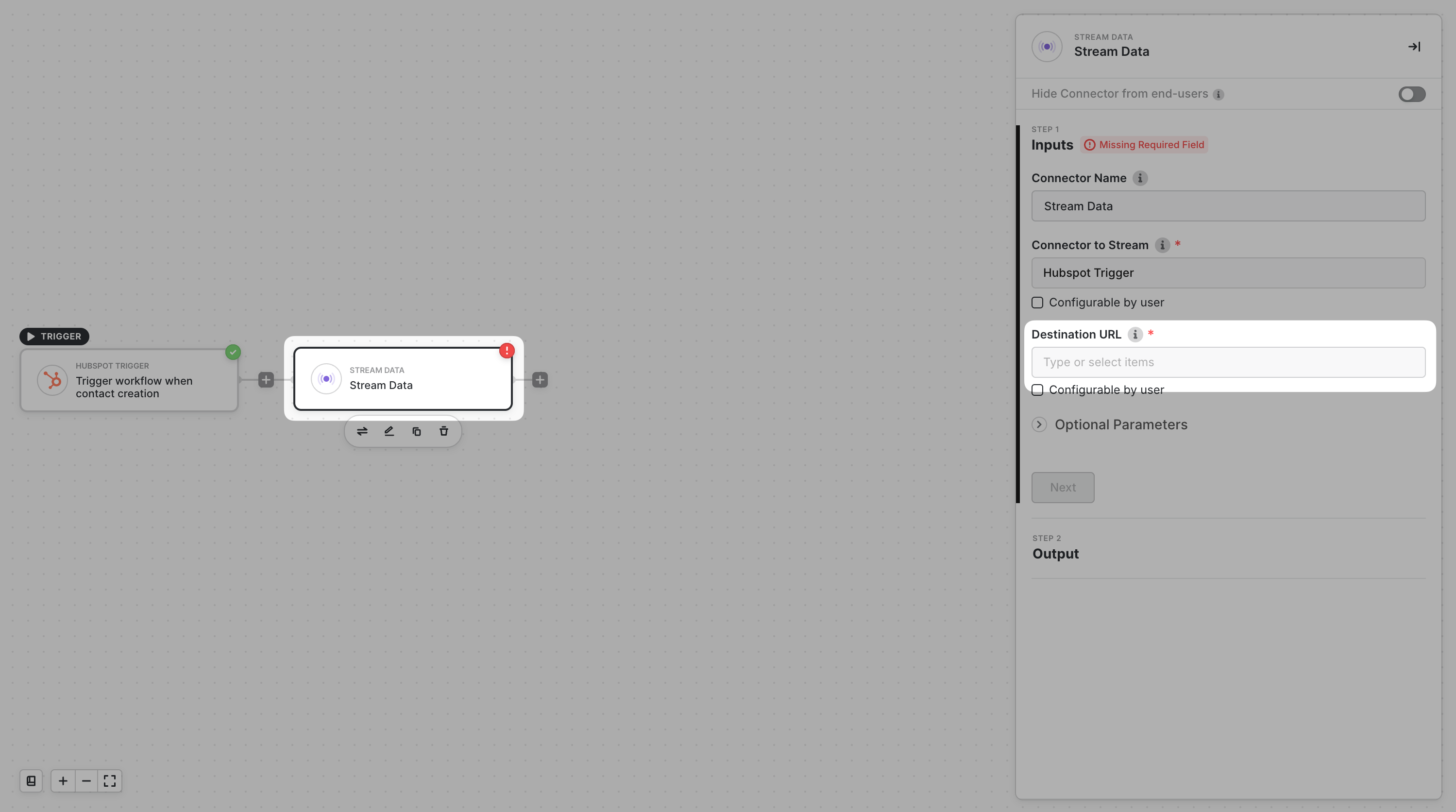Click the edit pencil icon under the Stream Data node
This screenshot has height=812, width=1456.
(389, 431)
